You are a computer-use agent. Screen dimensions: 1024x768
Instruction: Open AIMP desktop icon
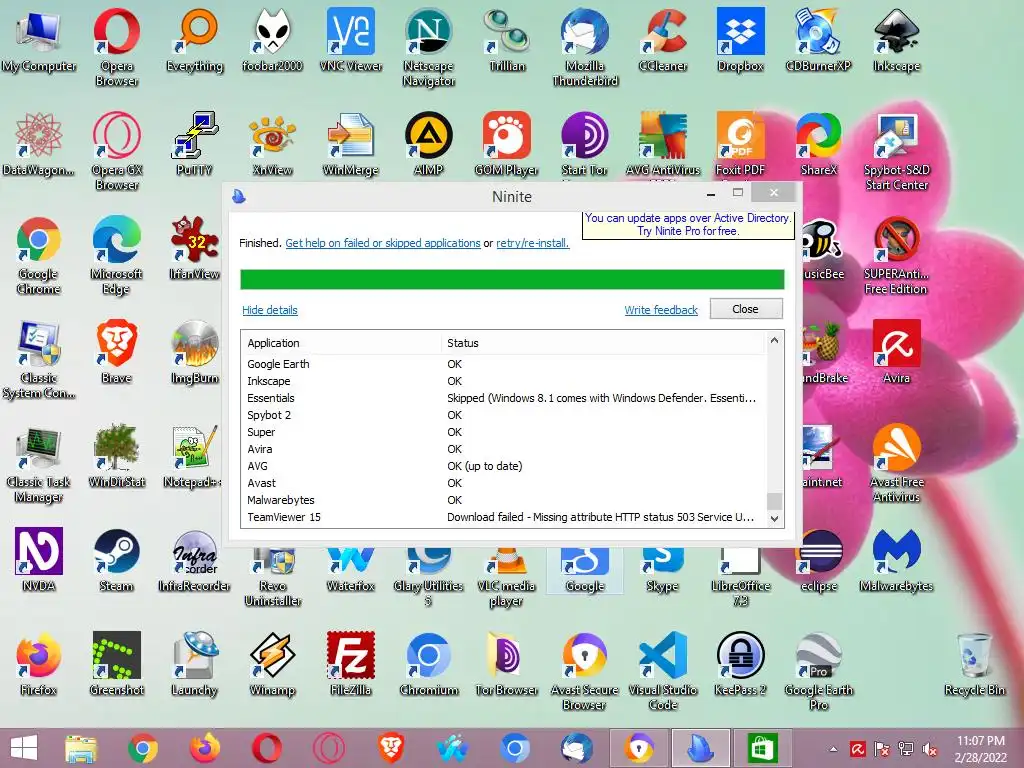pos(428,144)
